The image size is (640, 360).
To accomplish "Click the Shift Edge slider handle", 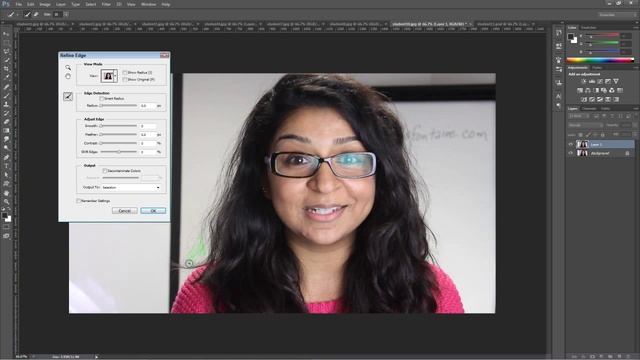I will [x=119, y=152].
